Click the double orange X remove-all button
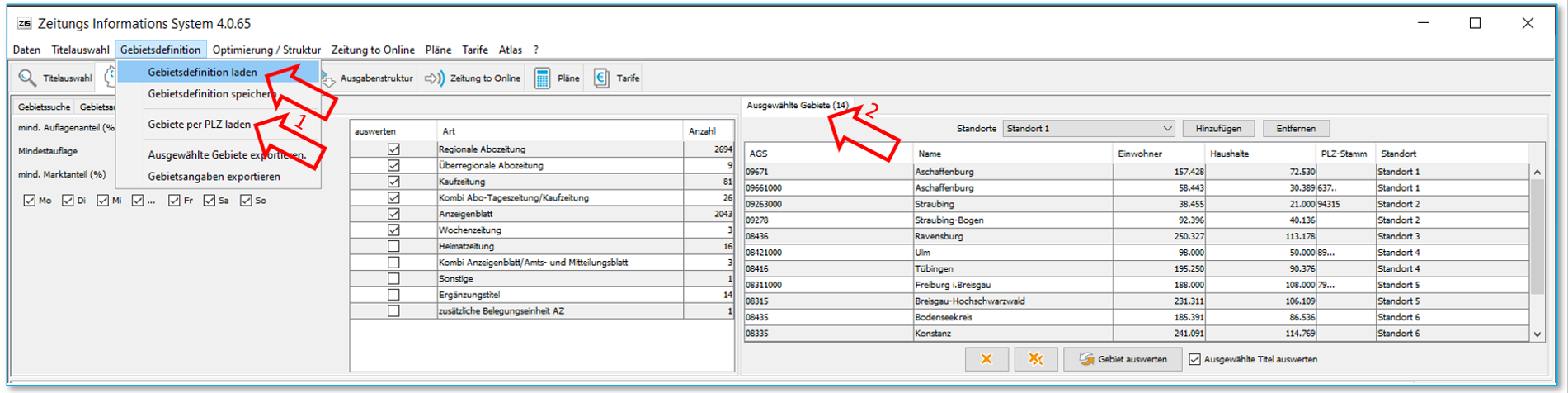This screenshot has width=1568, height=393. tap(1035, 359)
